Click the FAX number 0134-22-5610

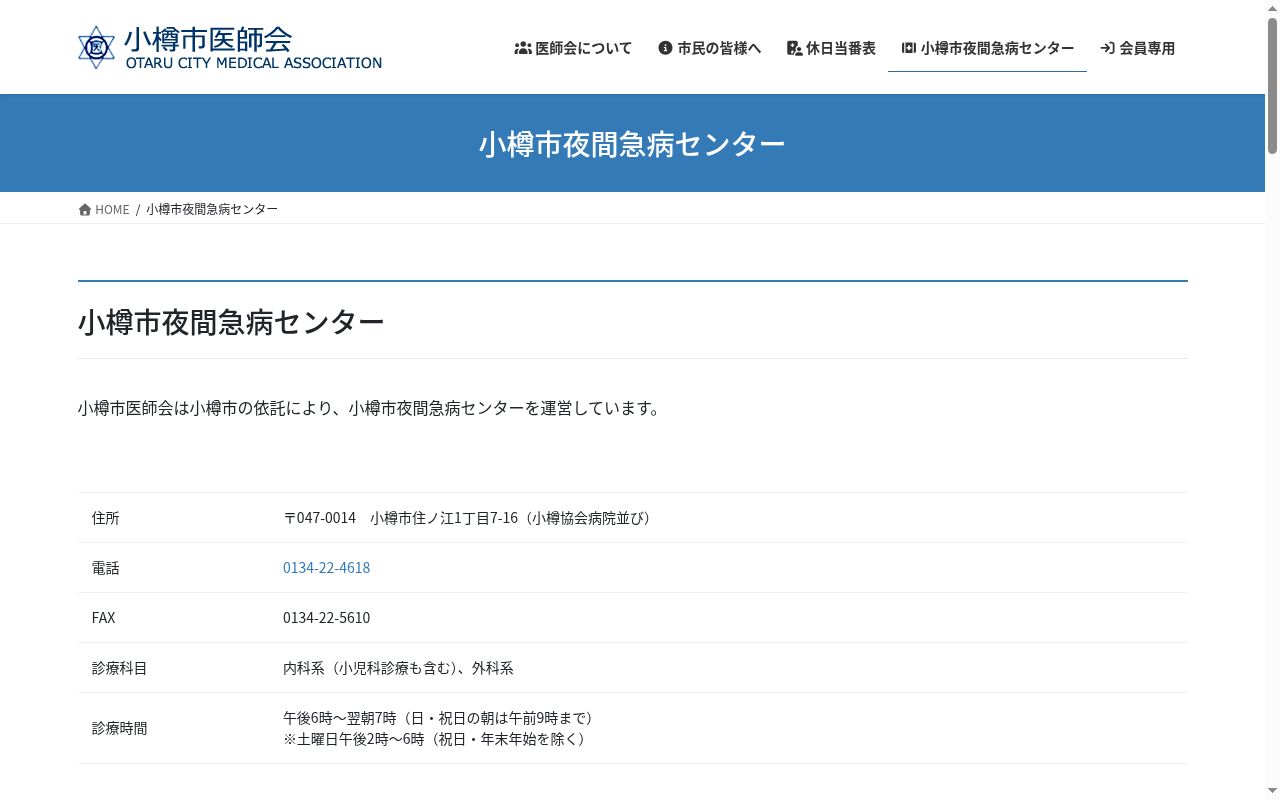tap(326, 618)
